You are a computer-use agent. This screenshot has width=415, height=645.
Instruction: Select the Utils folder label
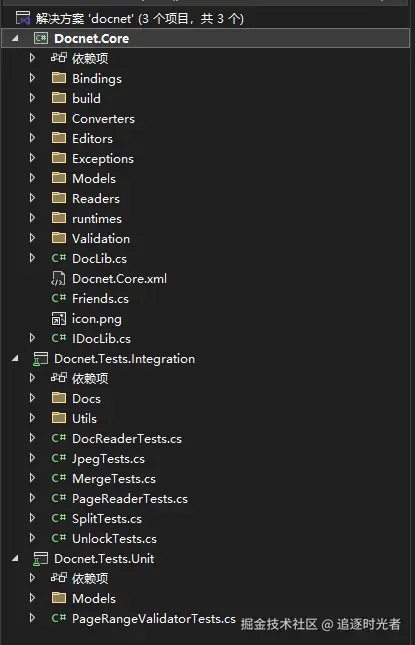[x=84, y=418]
